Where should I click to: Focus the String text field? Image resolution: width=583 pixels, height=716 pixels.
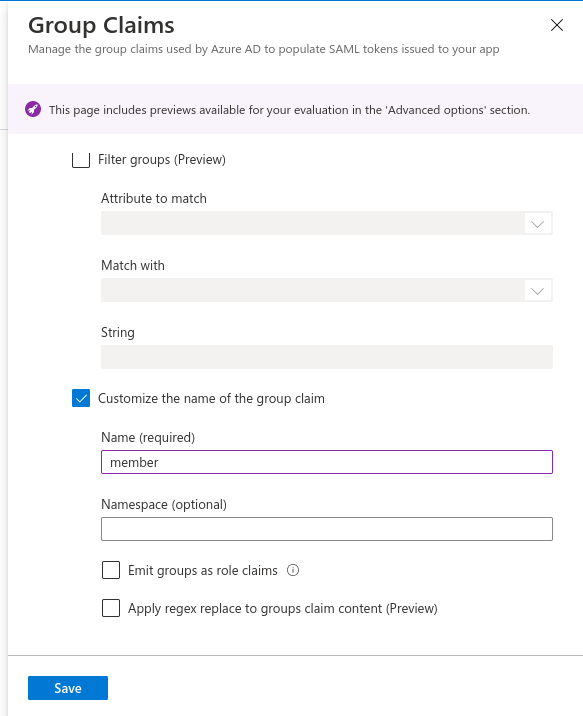coord(327,357)
